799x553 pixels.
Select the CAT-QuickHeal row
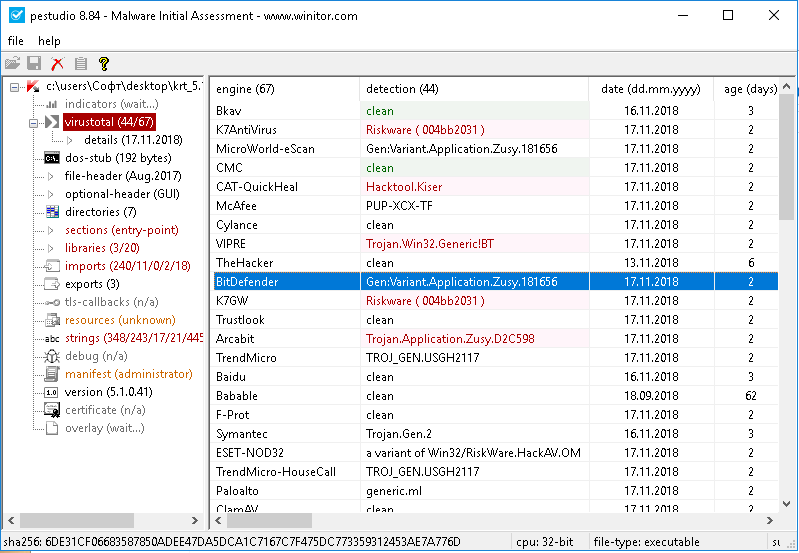coord(494,187)
